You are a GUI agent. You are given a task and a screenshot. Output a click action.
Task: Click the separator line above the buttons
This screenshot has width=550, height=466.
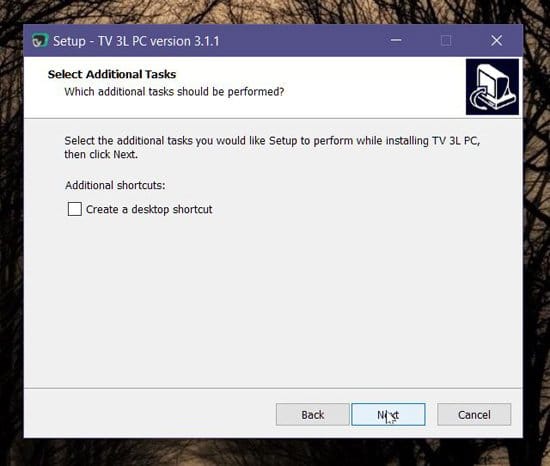[x=273, y=388]
